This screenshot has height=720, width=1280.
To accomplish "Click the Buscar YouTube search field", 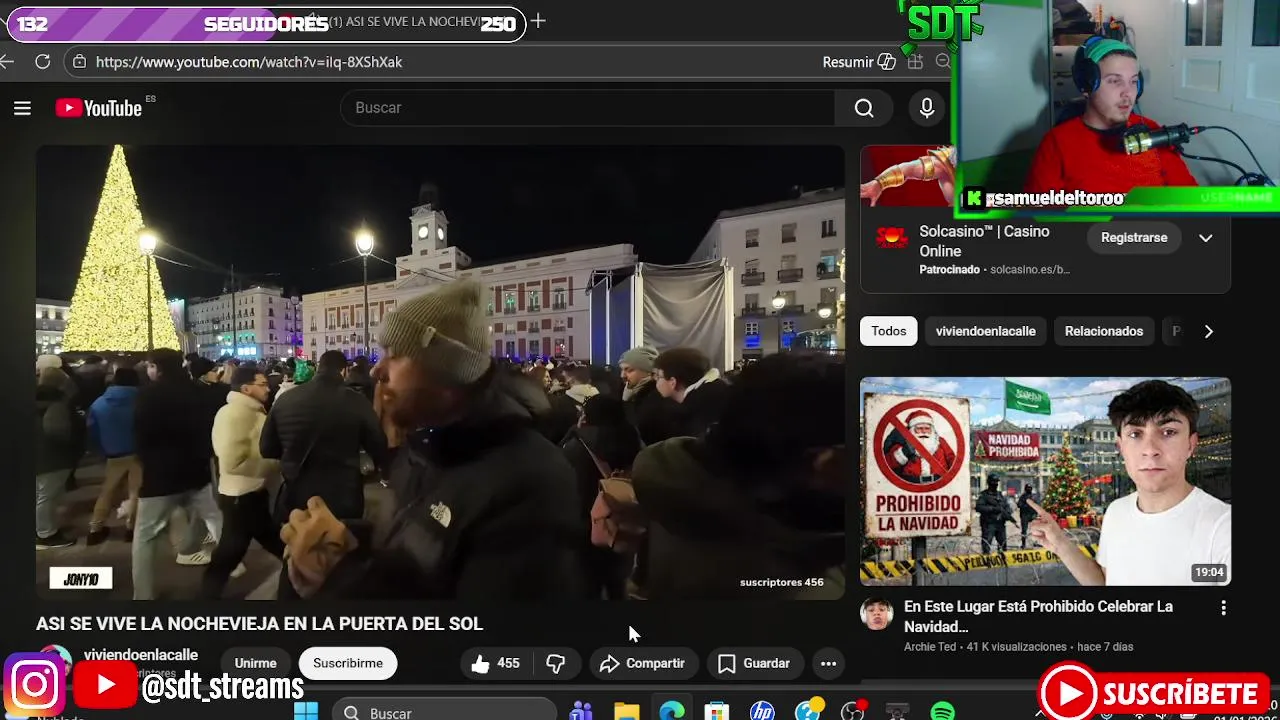I will [x=588, y=108].
